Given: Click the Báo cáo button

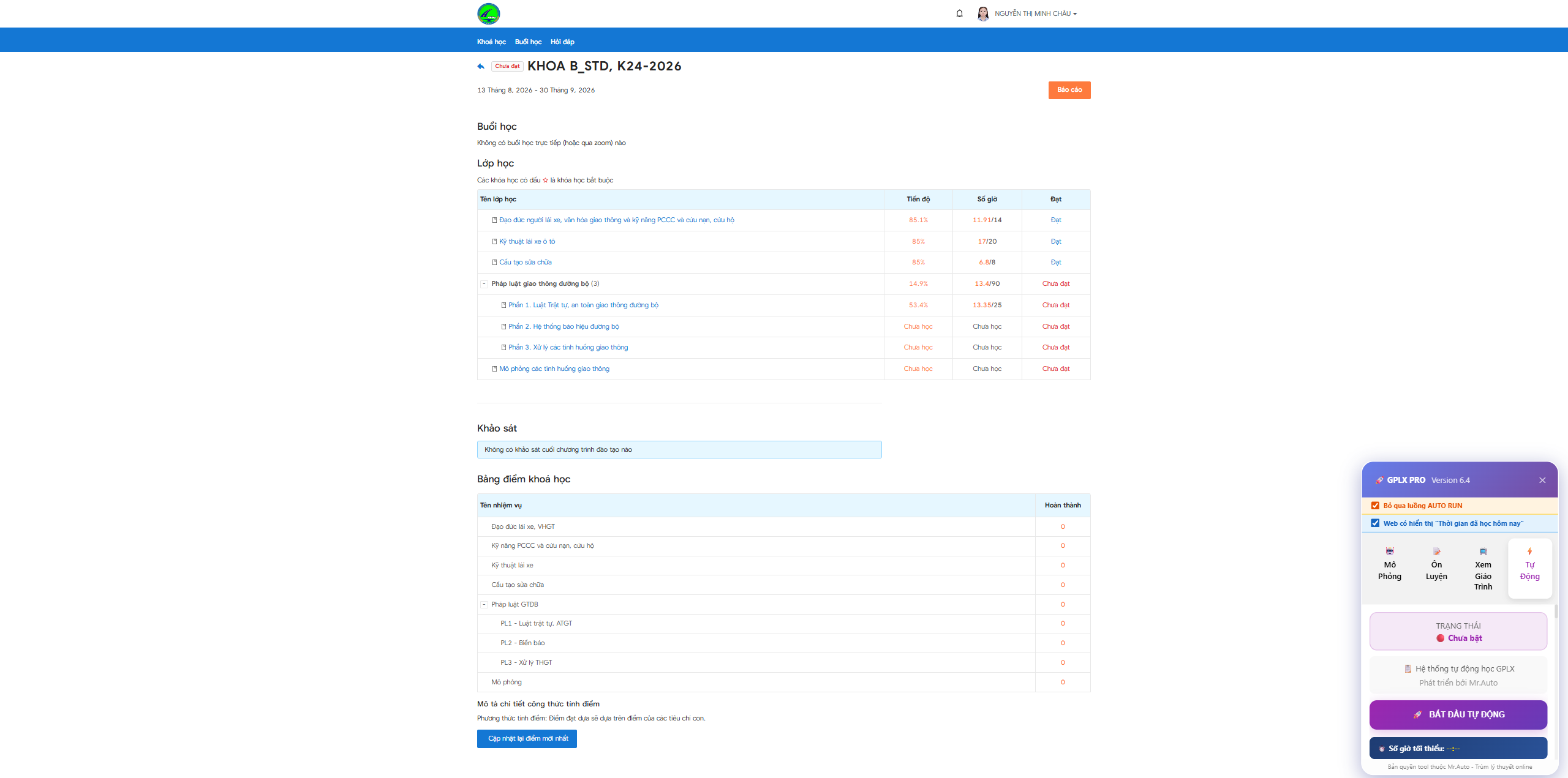Looking at the screenshot, I should point(1069,90).
